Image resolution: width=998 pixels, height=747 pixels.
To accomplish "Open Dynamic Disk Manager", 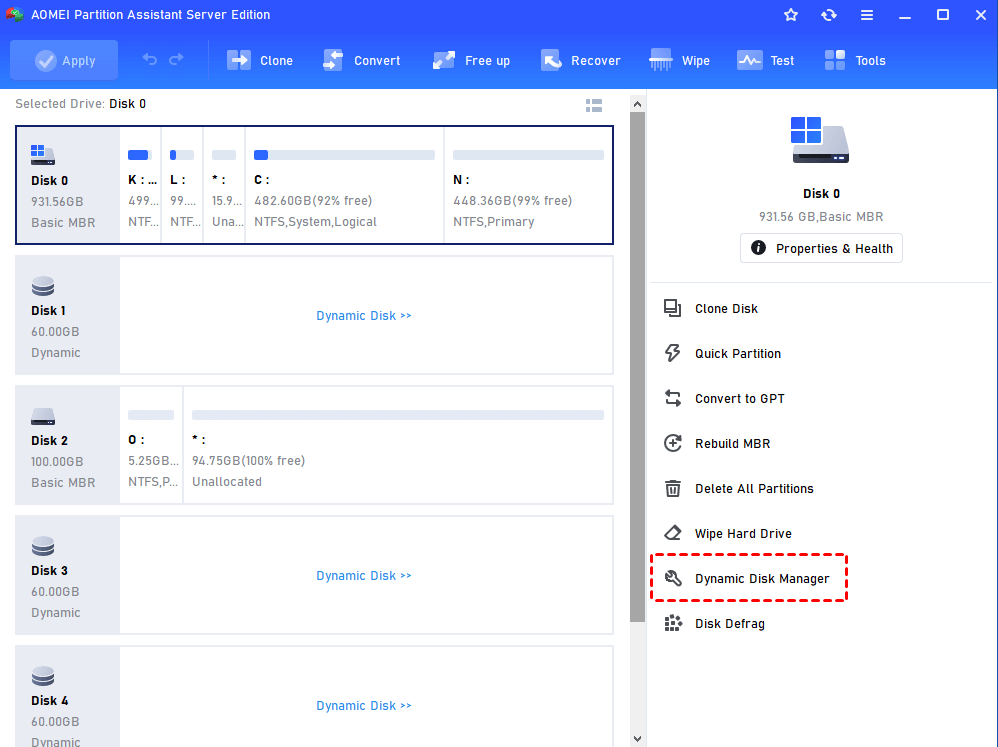I will 747,578.
